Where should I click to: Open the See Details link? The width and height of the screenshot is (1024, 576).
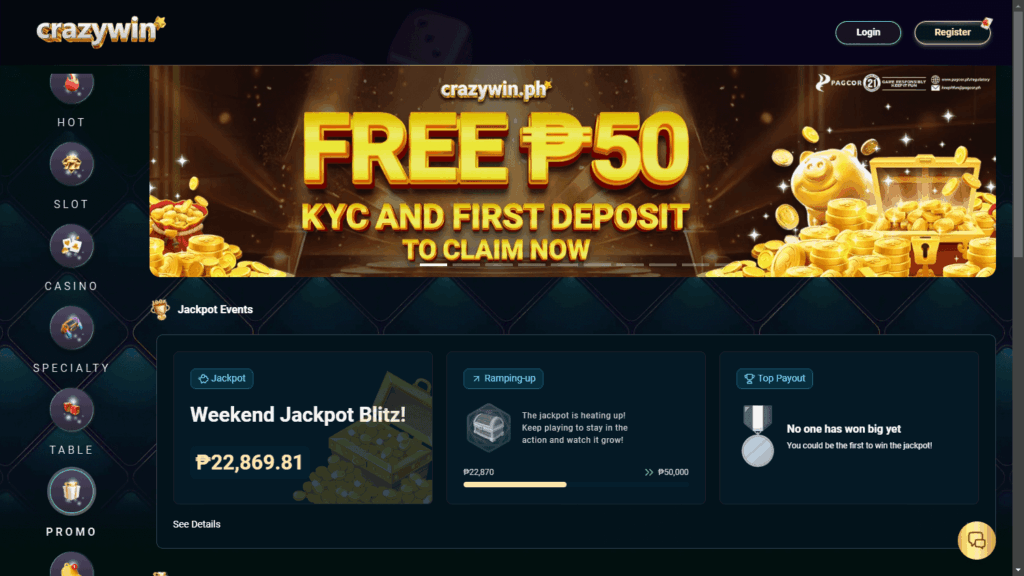(197, 524)
